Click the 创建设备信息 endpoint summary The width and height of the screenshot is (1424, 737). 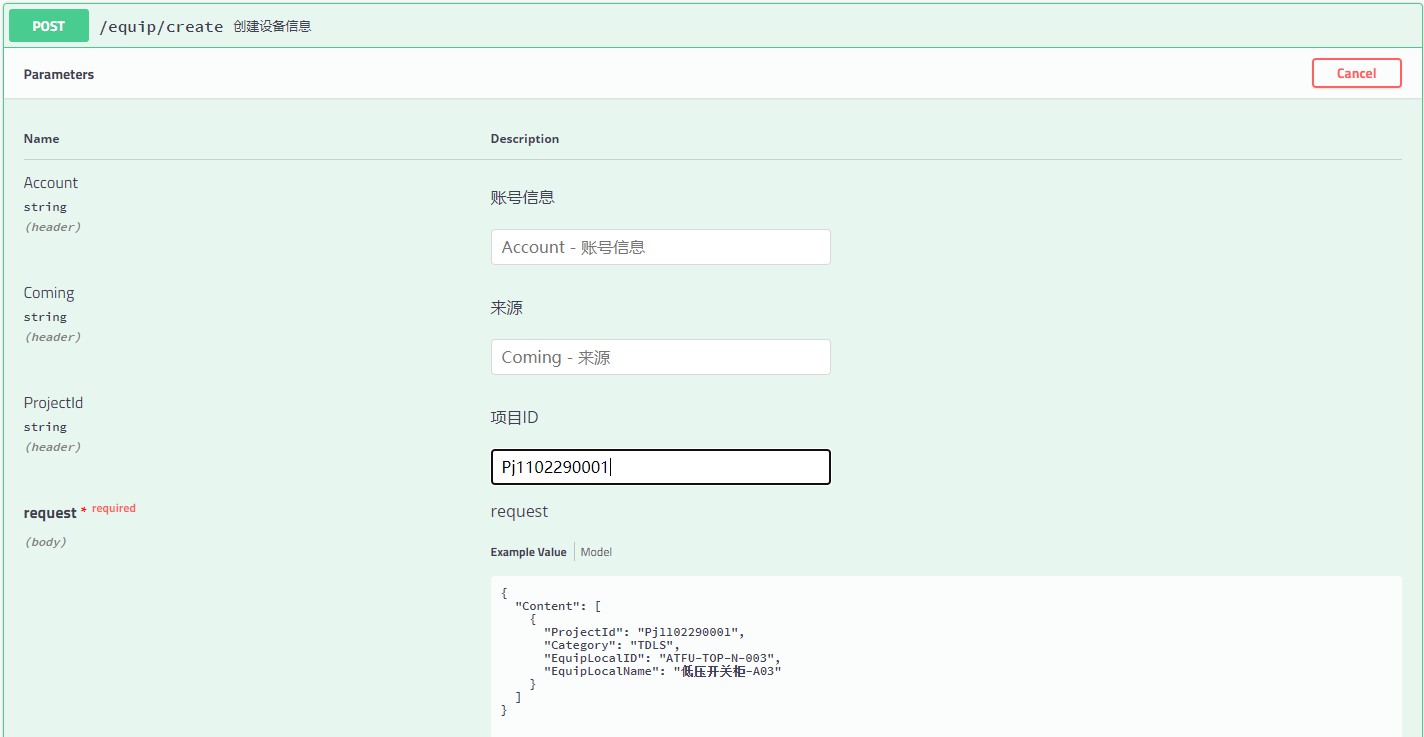[x=272, y=27]
